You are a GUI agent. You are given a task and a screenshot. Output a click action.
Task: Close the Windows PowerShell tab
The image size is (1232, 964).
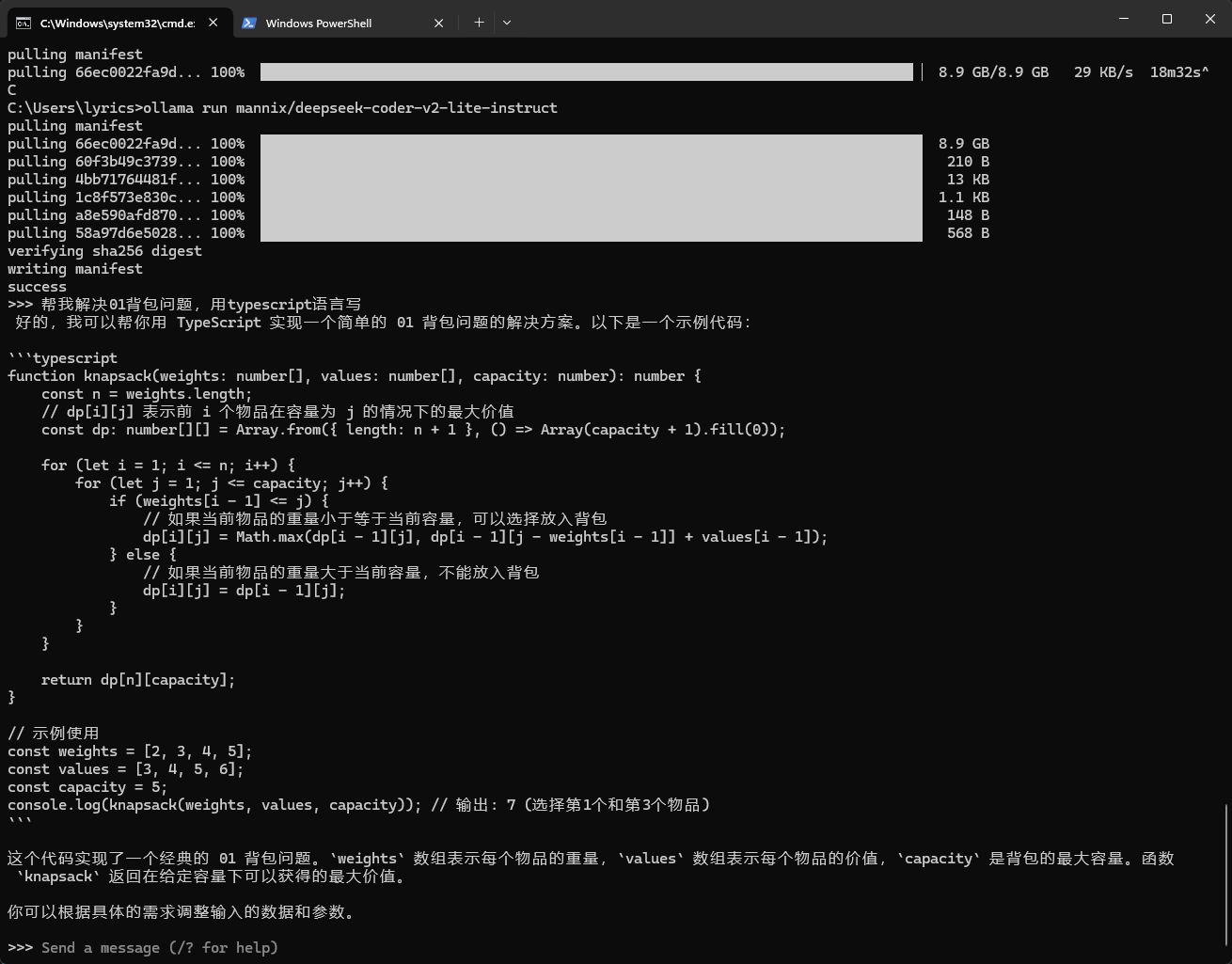pyautogui.click(x=438, y=23)
